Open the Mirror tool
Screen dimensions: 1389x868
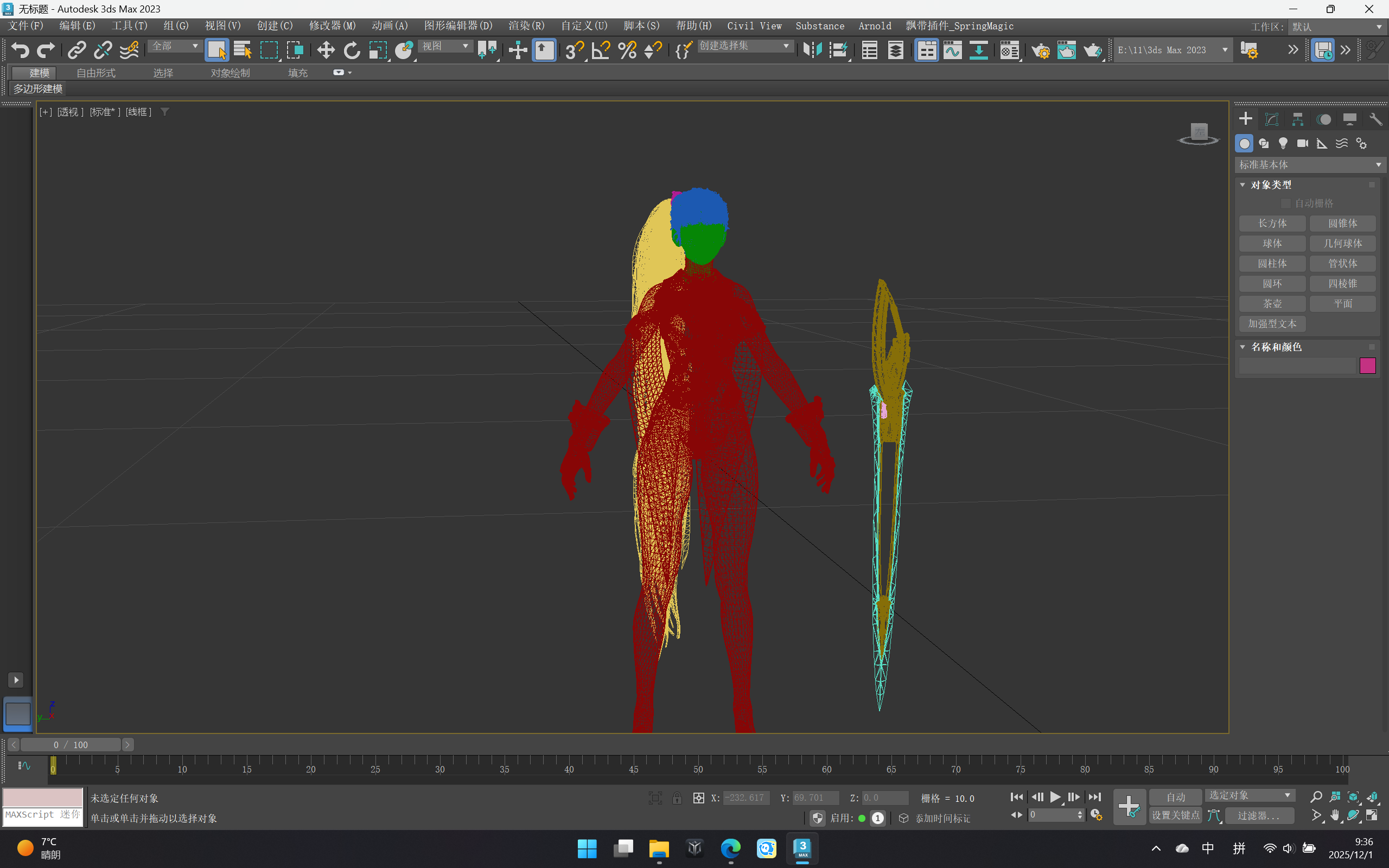[x=812, y=50]
